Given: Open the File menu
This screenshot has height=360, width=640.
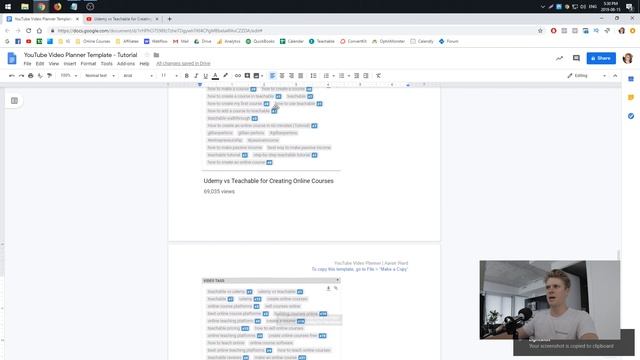Looking at the screenshot, I should tap(27, 64).
